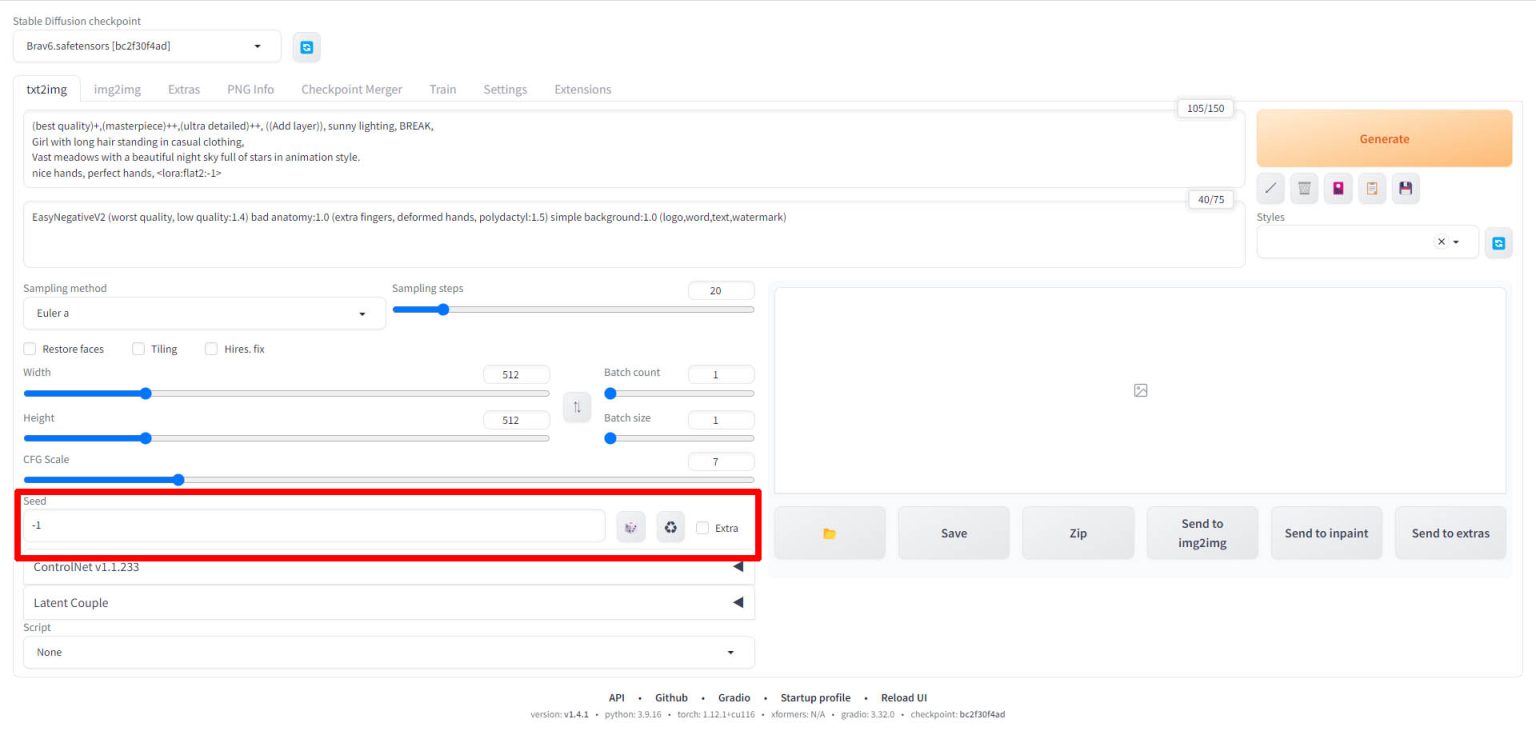This screenshot has height=739, width=1536.
Task: Enable the Restore faces checkbox
Action: (30, 349)
